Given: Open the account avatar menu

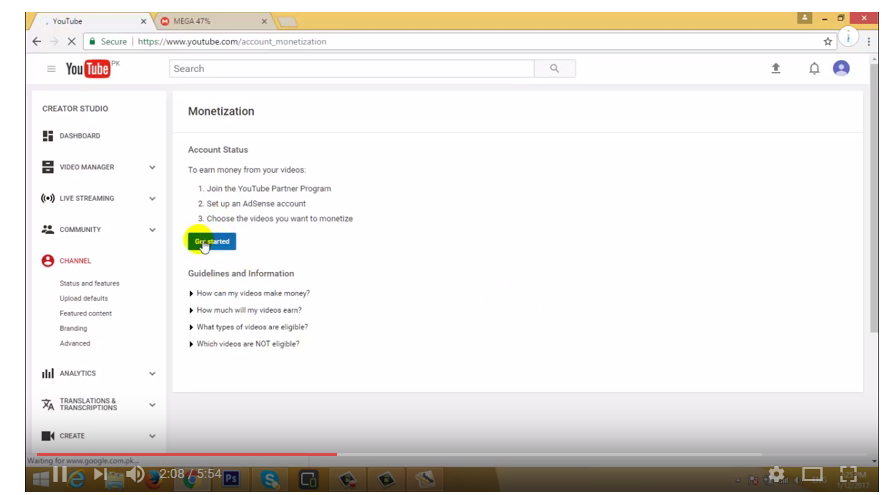Looking at the screenshot, I should pyautogui.click(x=841, y=68).
